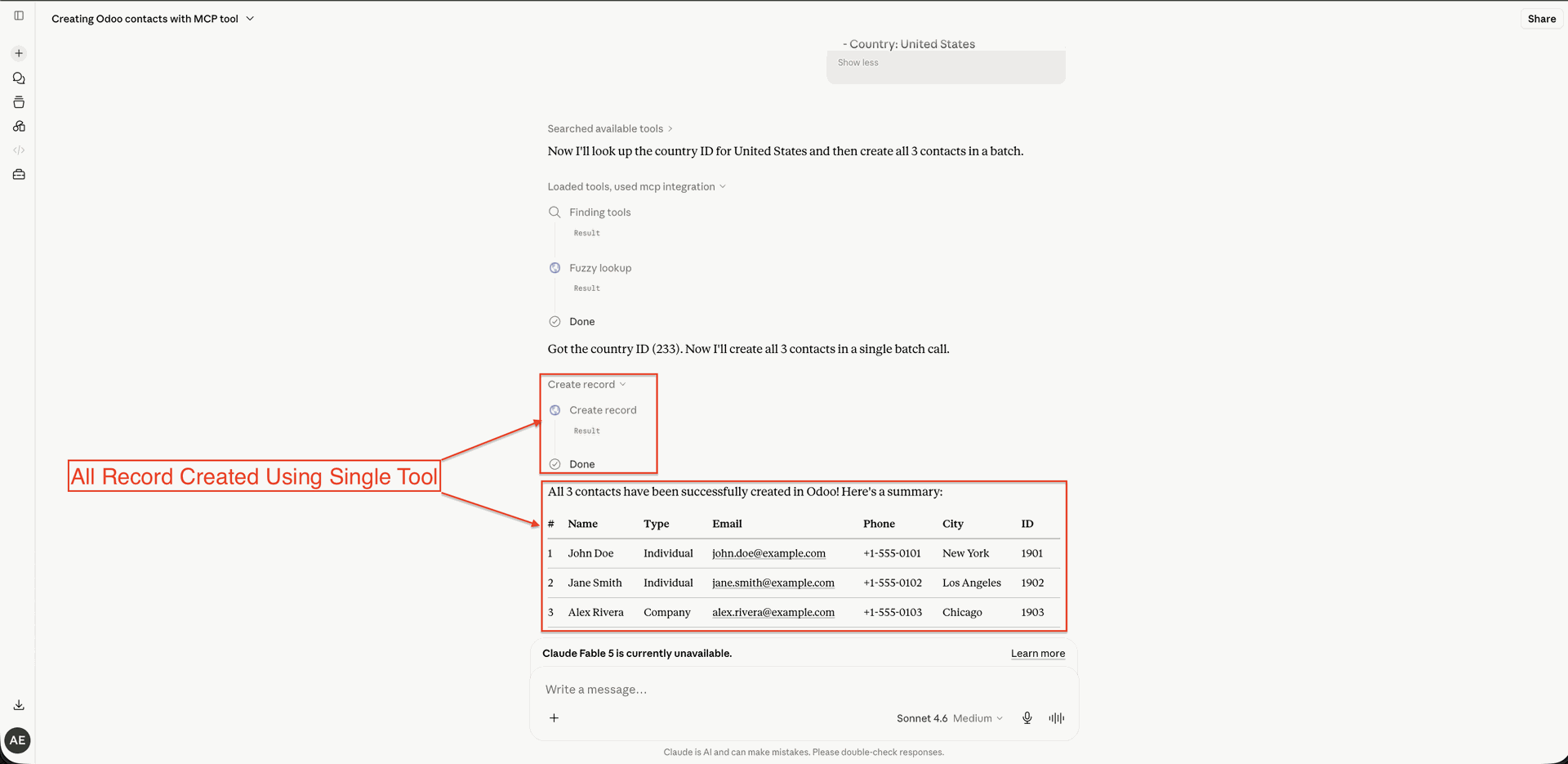Image resolution: width=1568 pixels, height=764 pixels.
Task: Select the Company type cell
Action: [x=666, y=612]
